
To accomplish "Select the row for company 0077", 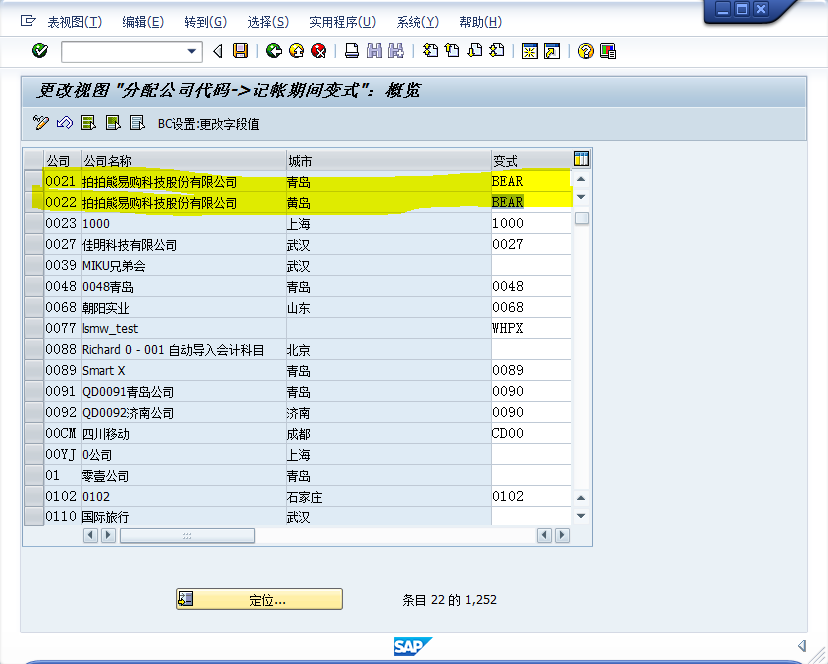I will click(x=34, y=328).
